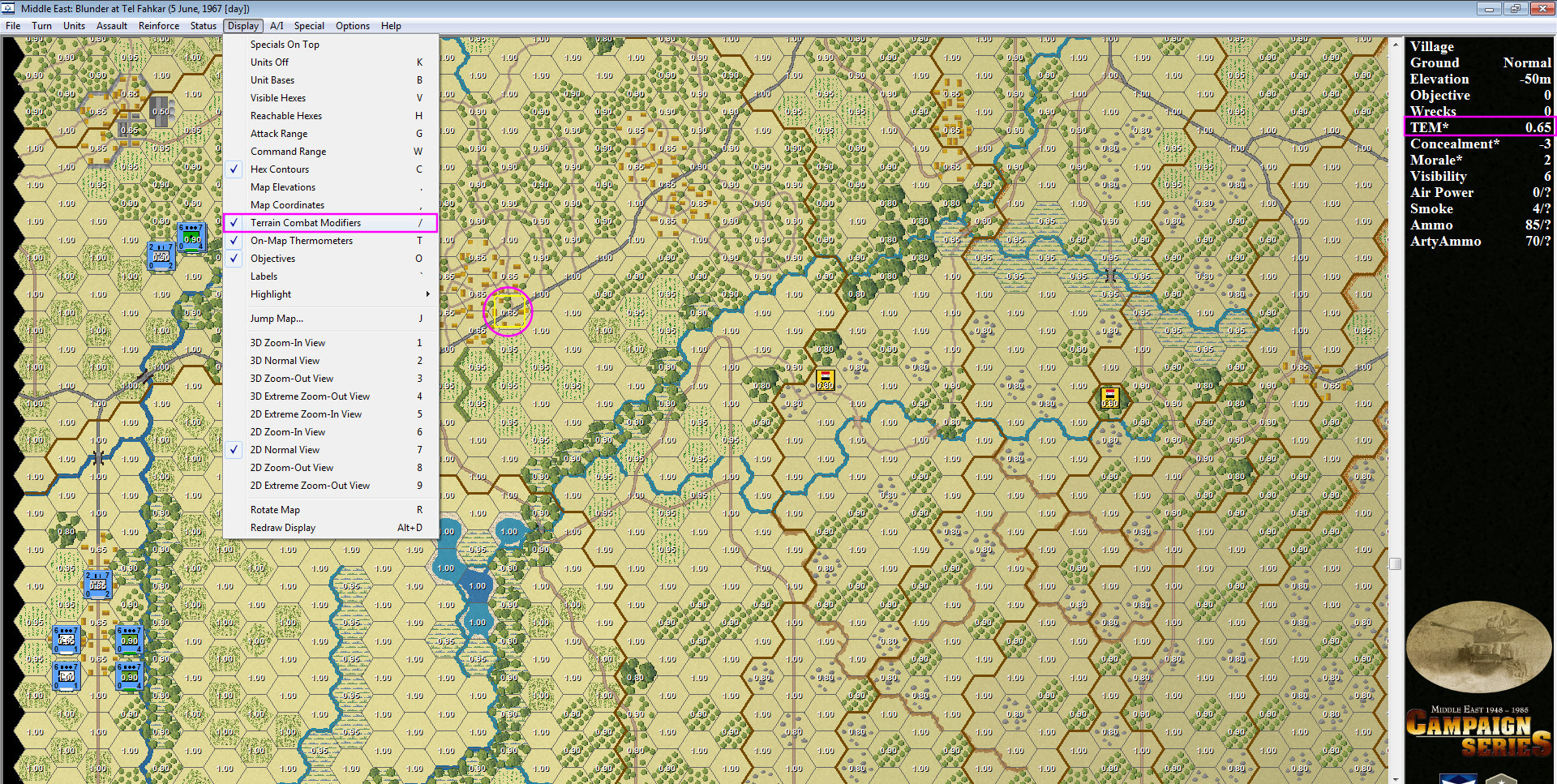Select the checked 2D Normal View
1557x784 pixels.
[331, 450]
